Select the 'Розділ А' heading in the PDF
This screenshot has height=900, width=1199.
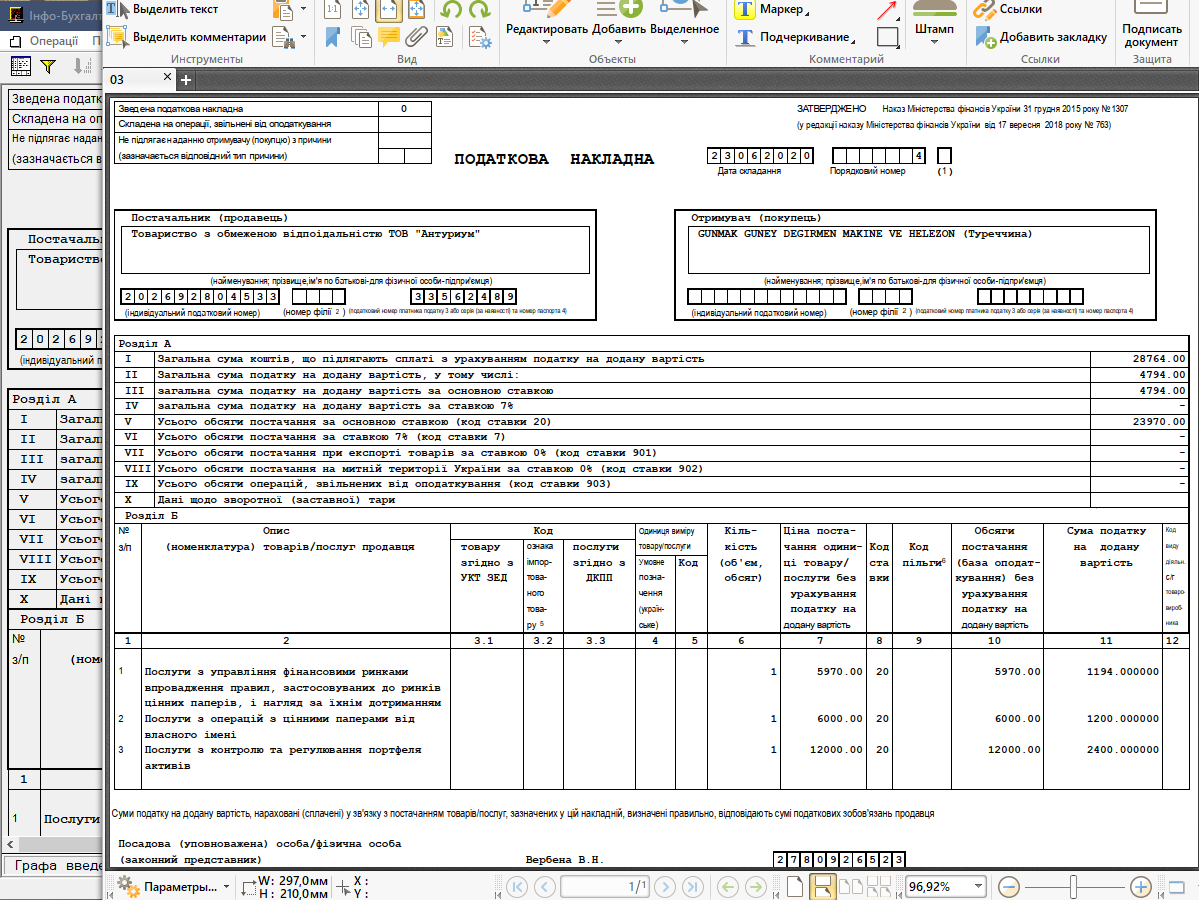coord(145,343)
